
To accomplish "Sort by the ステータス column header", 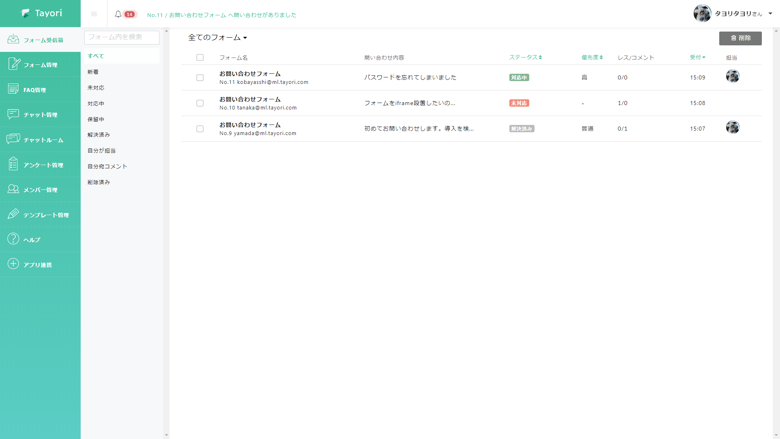I will [x=525, y=58].
